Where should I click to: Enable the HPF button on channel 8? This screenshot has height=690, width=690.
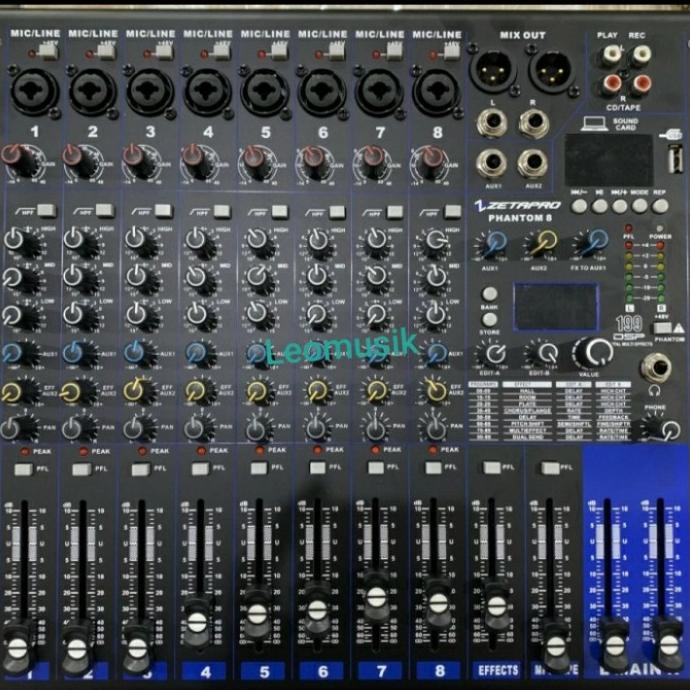coord(452,212)
